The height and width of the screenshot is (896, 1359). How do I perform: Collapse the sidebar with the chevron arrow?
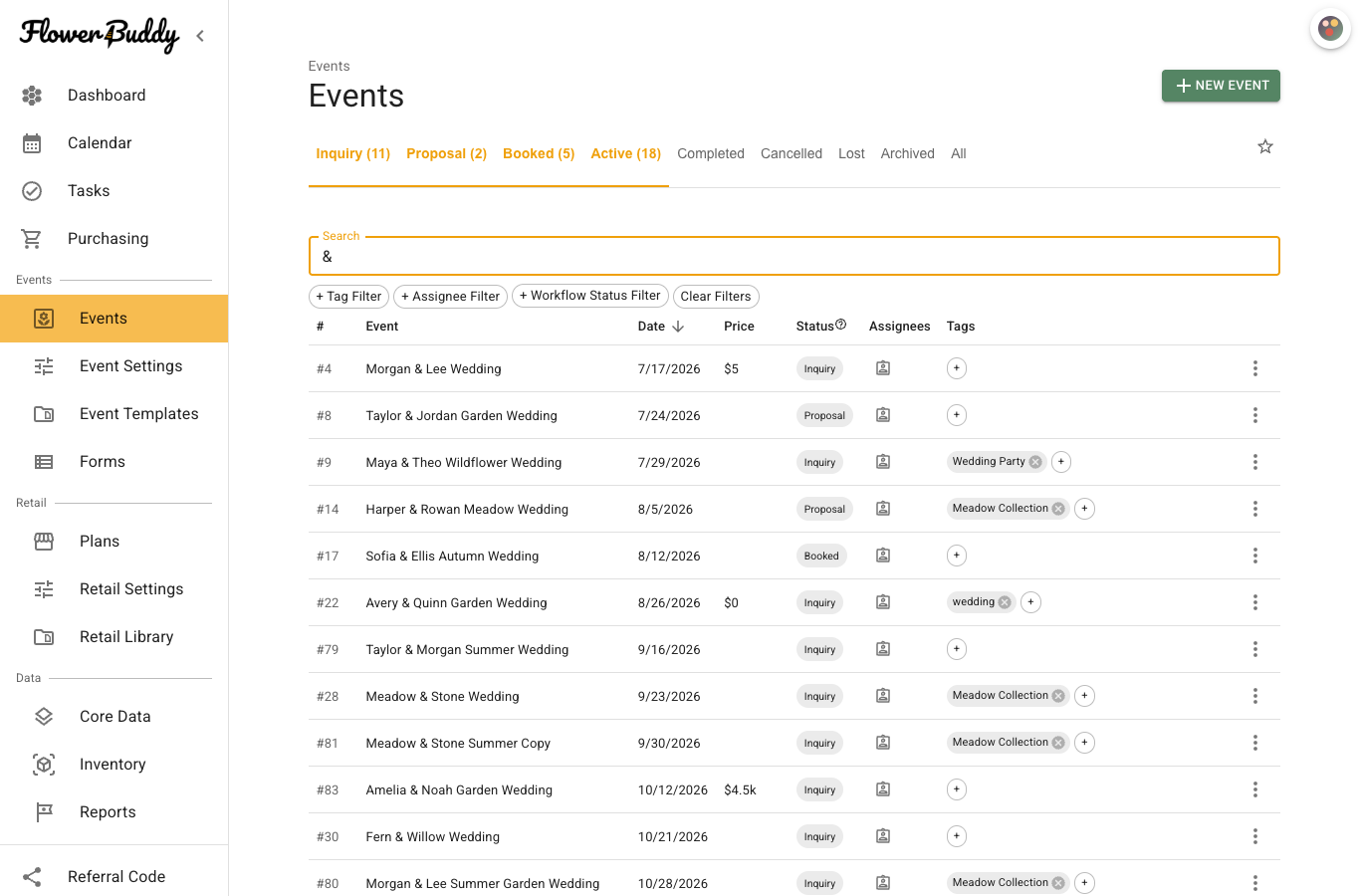point(200,36)
